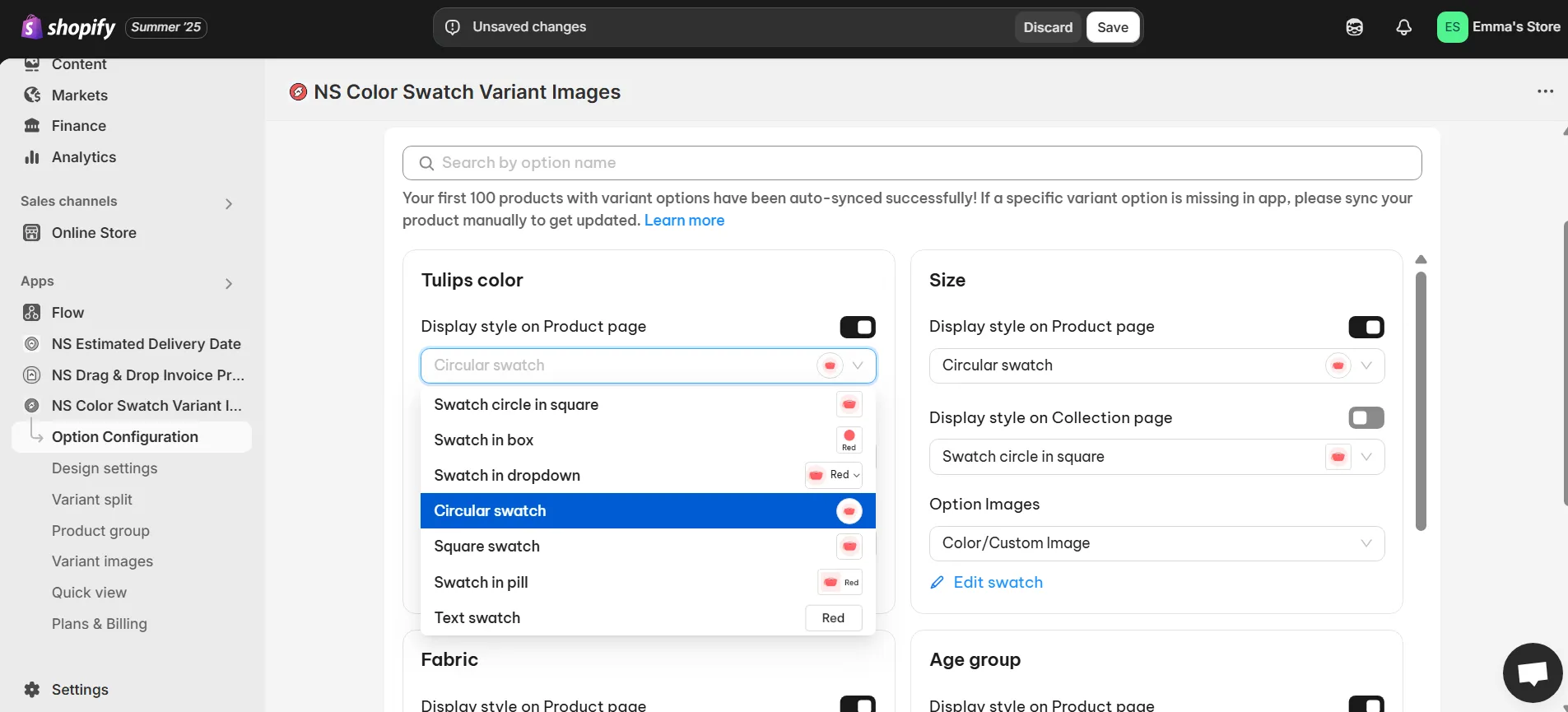The height and width of the screenshot is (712, 1568).
Task: Select the Circular swatch option
Action: pos(648,511)
